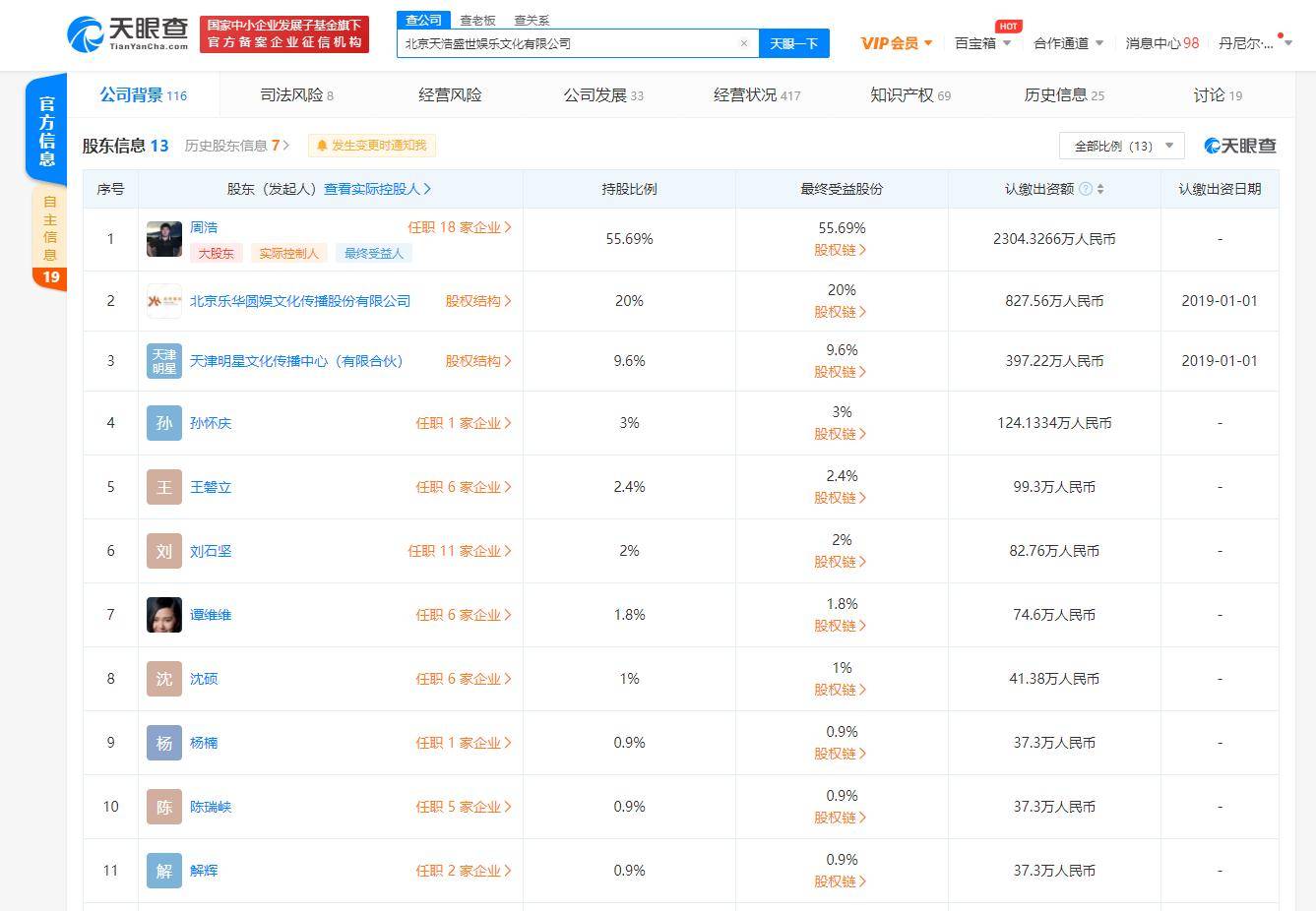
Task: Expand 陈瑞峡's 任职 5 家企业 link
Action: tap(464, 807)
